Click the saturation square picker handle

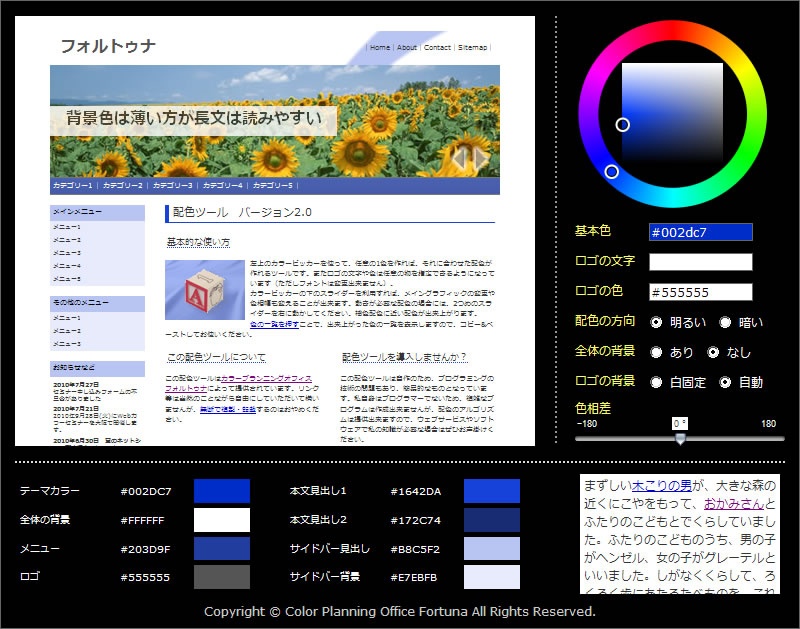tap(622, 125)
